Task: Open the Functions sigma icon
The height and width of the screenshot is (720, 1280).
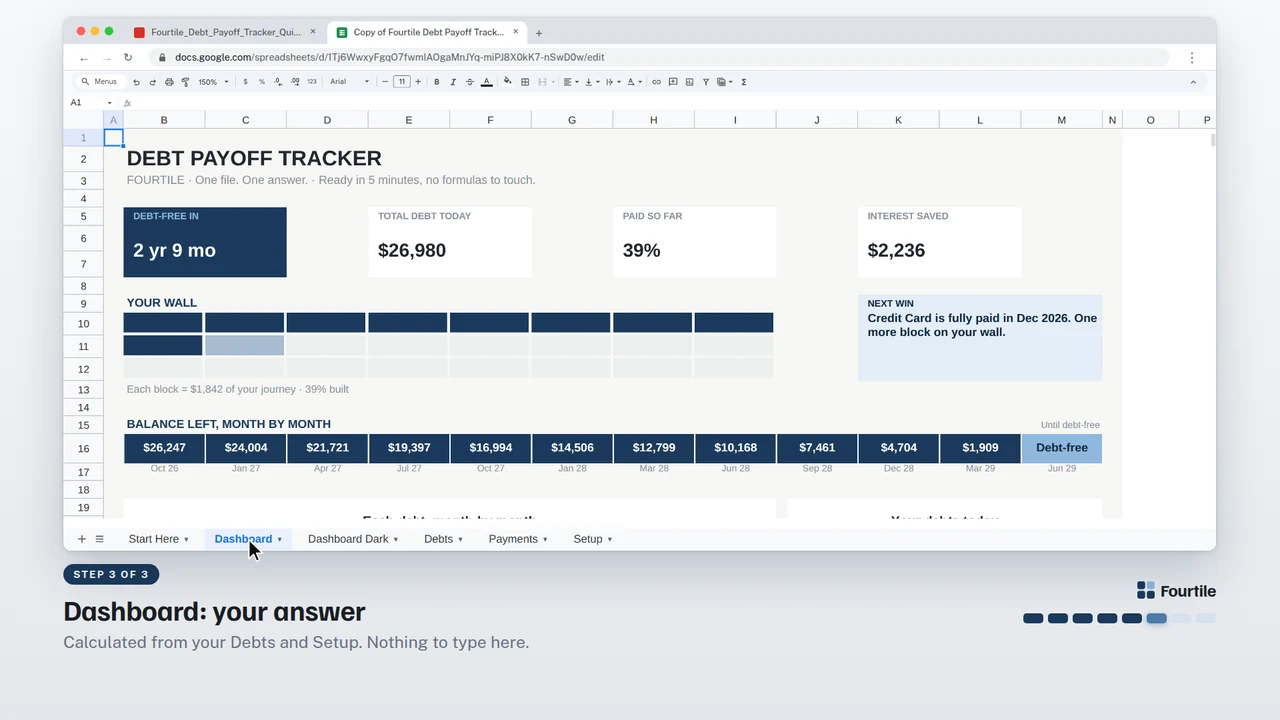Action: point(744,82)
